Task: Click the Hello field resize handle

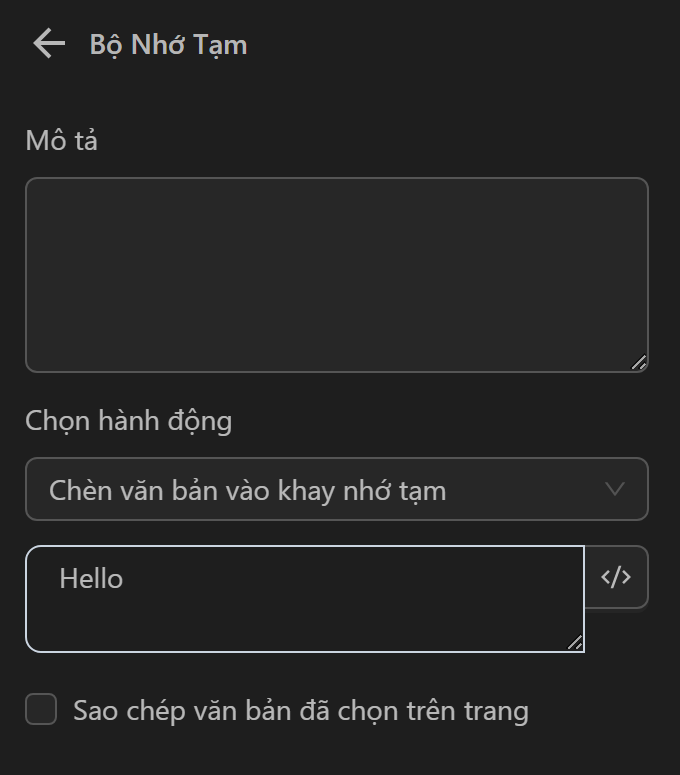Action: pos(575,642)
